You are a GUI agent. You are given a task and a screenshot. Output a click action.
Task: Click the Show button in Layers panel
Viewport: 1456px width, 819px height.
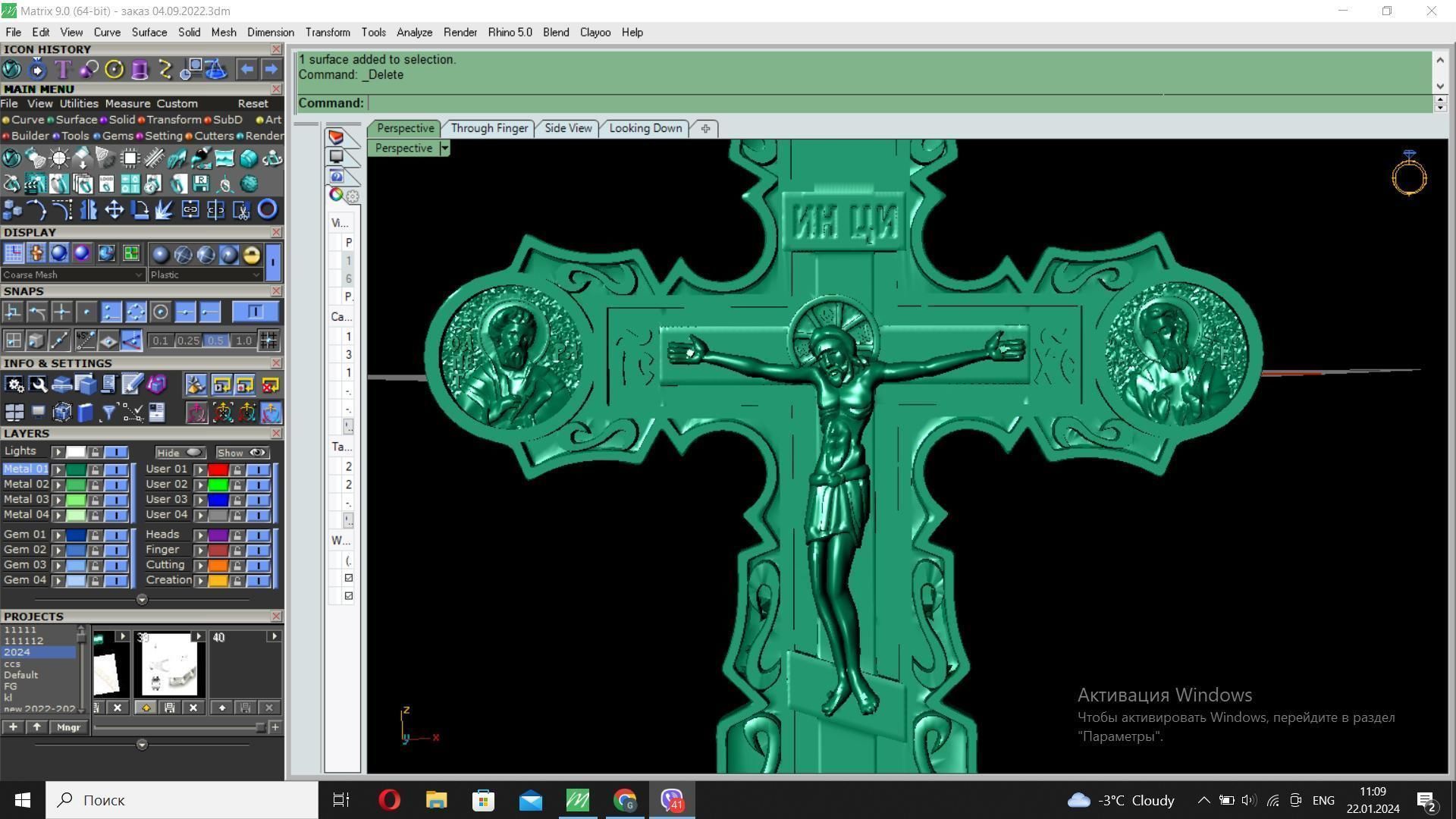(x=243, y=453)
